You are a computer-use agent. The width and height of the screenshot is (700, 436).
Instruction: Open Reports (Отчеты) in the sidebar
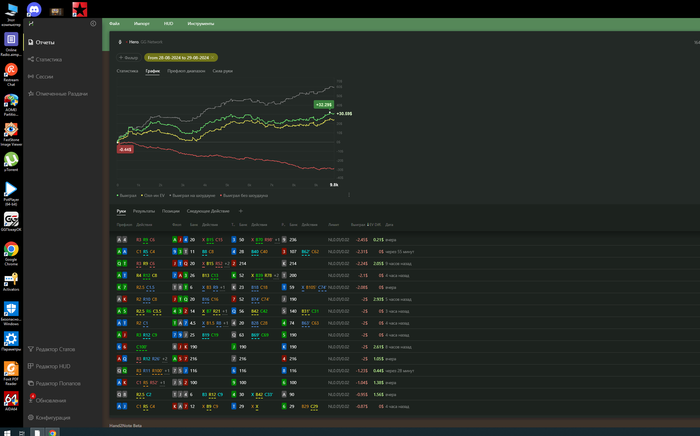click(44, 42)
